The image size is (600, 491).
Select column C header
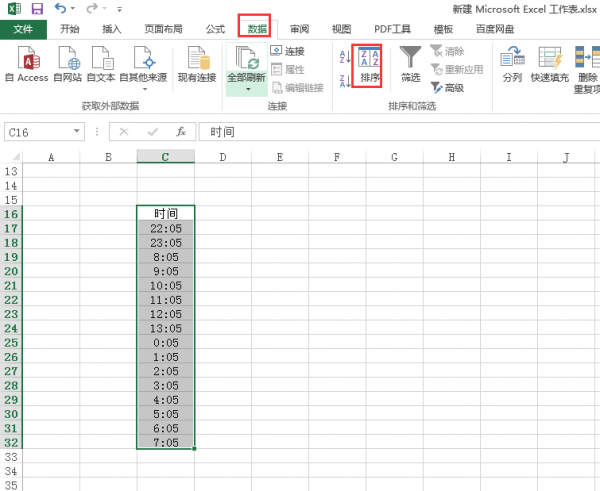click(166, 157)
